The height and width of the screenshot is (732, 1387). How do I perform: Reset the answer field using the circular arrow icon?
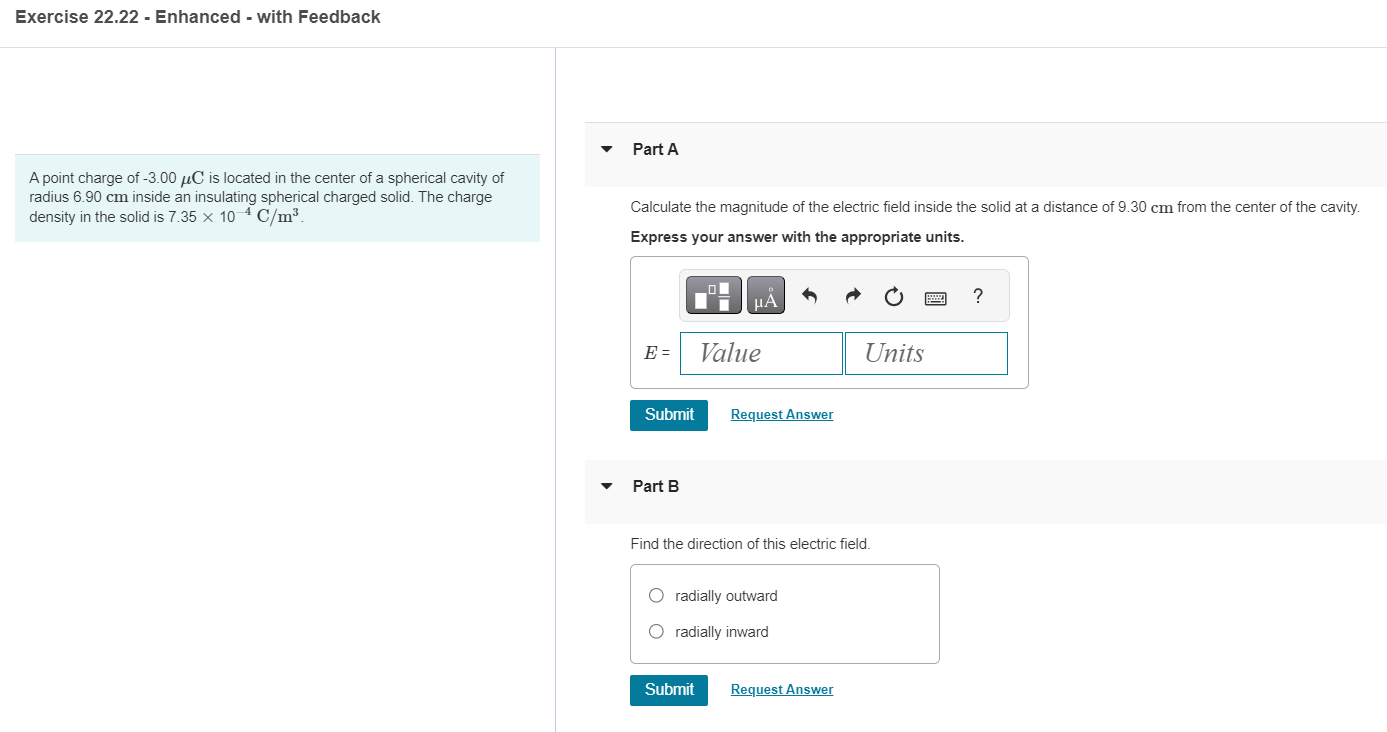(893, 295)
